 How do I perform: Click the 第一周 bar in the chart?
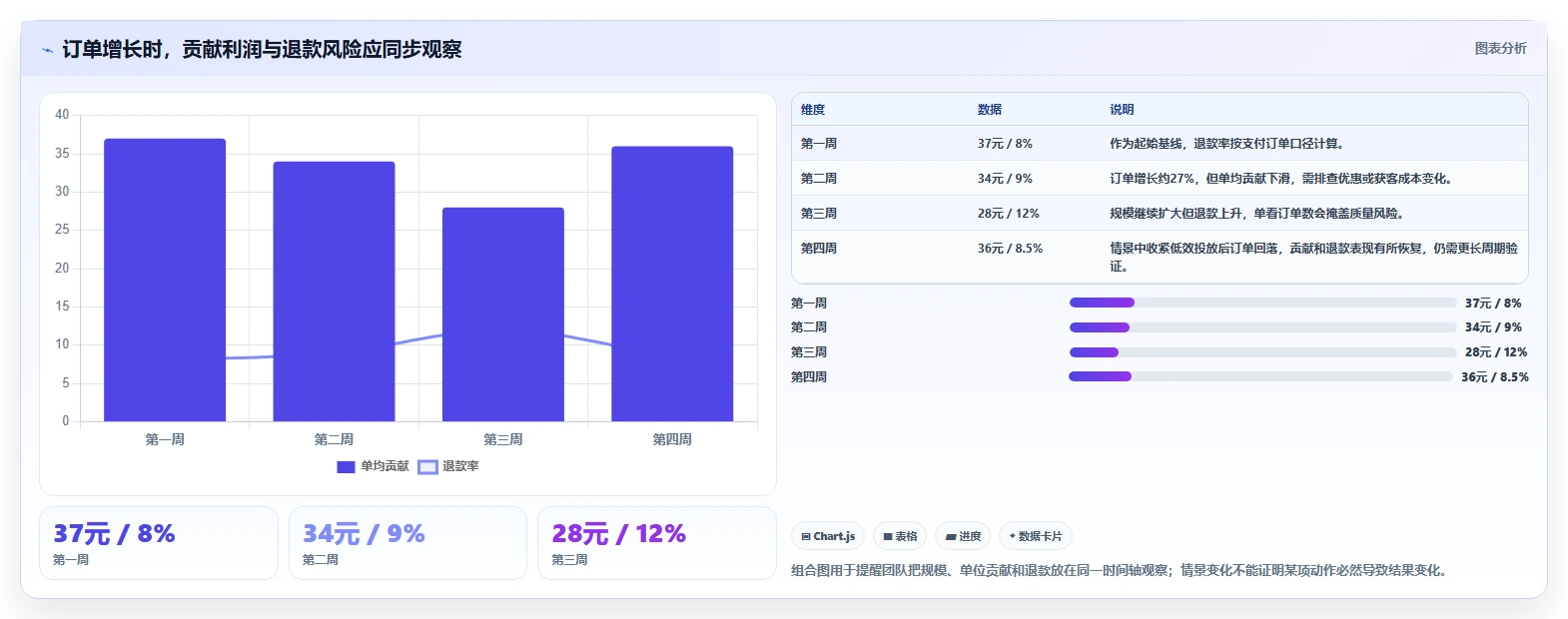tap(165, 280)
